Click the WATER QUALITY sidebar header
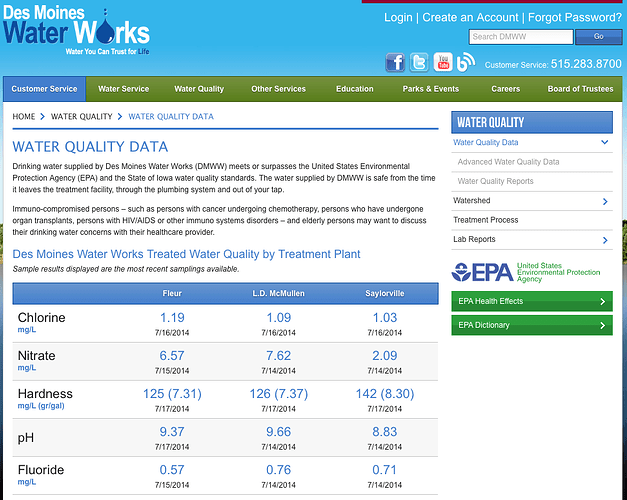 click(532, 122)
